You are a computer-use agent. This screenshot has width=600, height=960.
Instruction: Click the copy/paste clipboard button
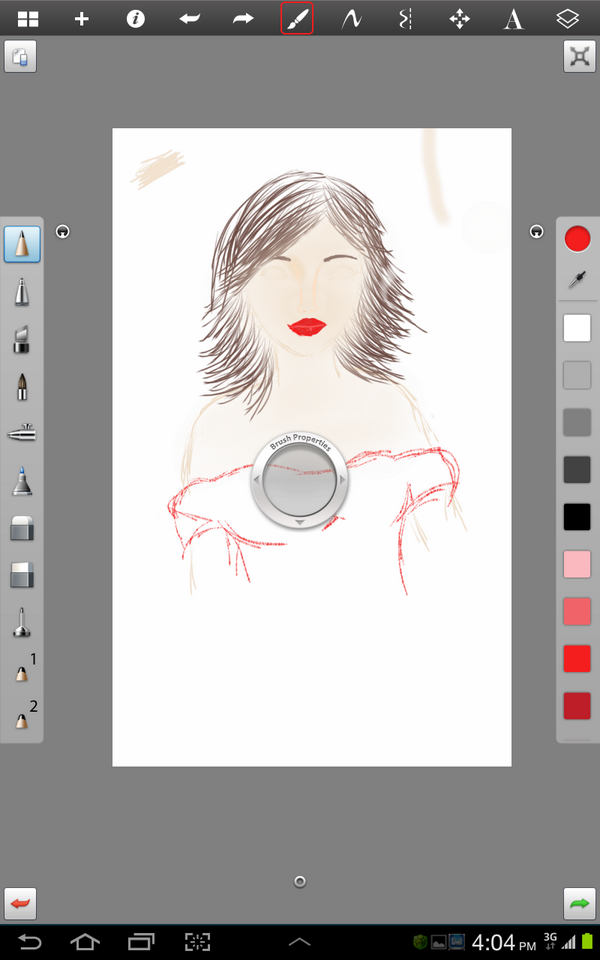point(20,56)
